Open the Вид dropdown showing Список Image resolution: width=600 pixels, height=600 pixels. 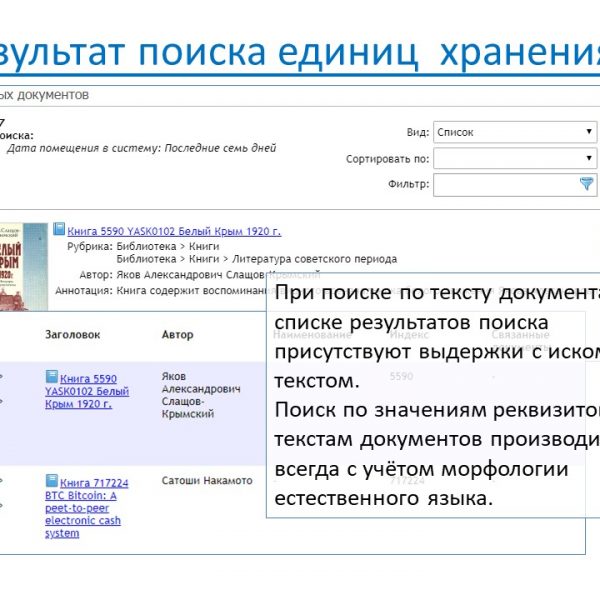(514, 132)
